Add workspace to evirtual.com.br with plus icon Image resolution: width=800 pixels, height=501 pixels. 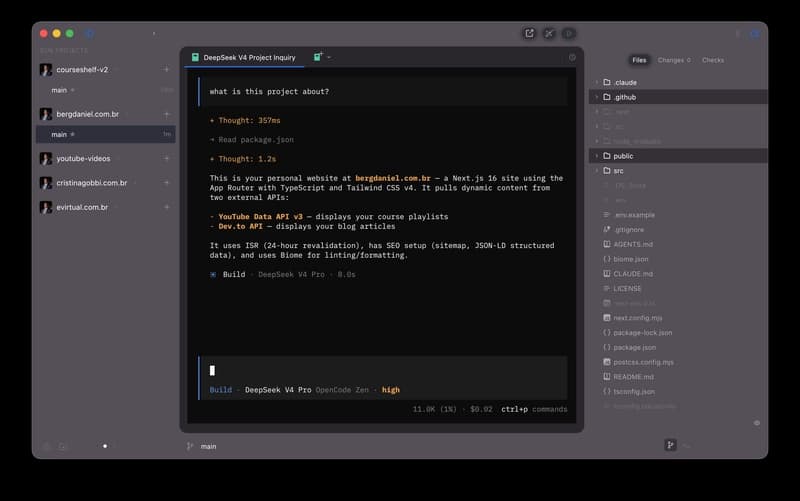(166, 207)
